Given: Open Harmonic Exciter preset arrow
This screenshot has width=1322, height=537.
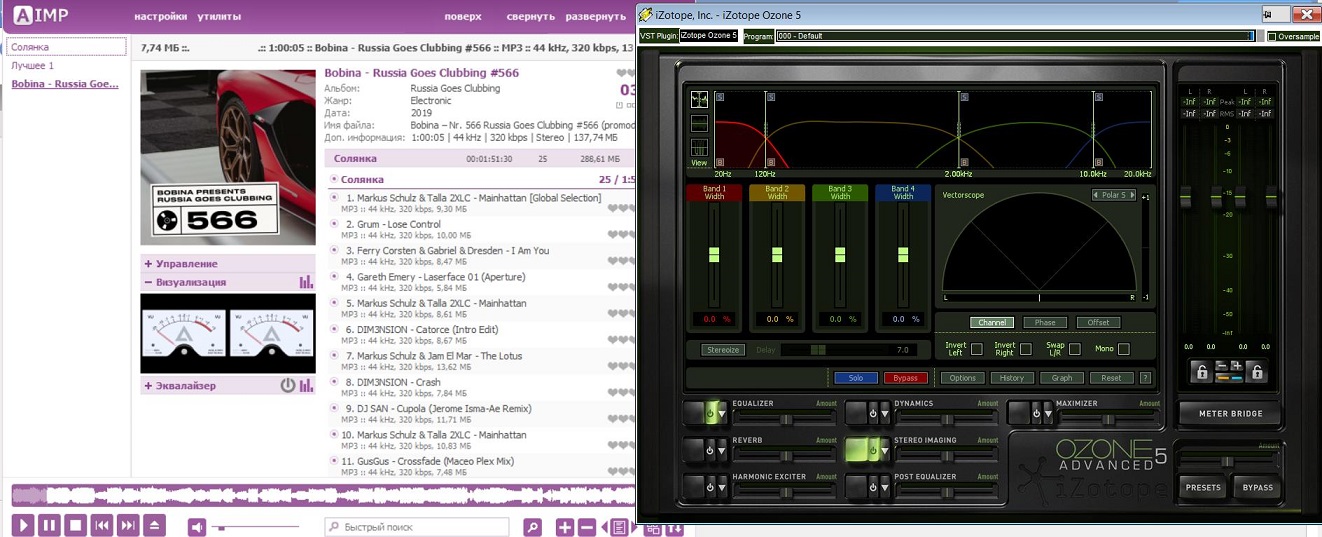Looking at the screenshot, I should click(x=723, y=487).
